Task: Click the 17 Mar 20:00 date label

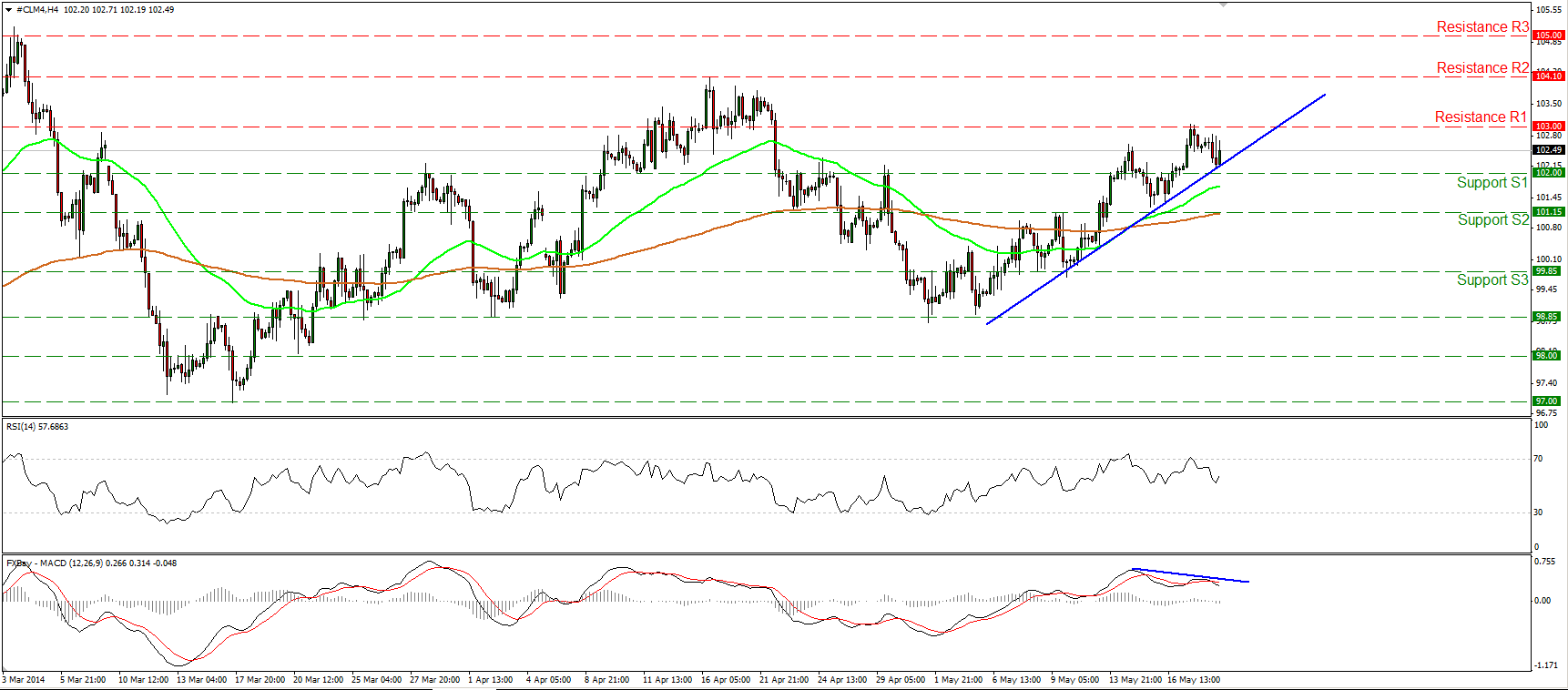Action: (x=260, y=680)
